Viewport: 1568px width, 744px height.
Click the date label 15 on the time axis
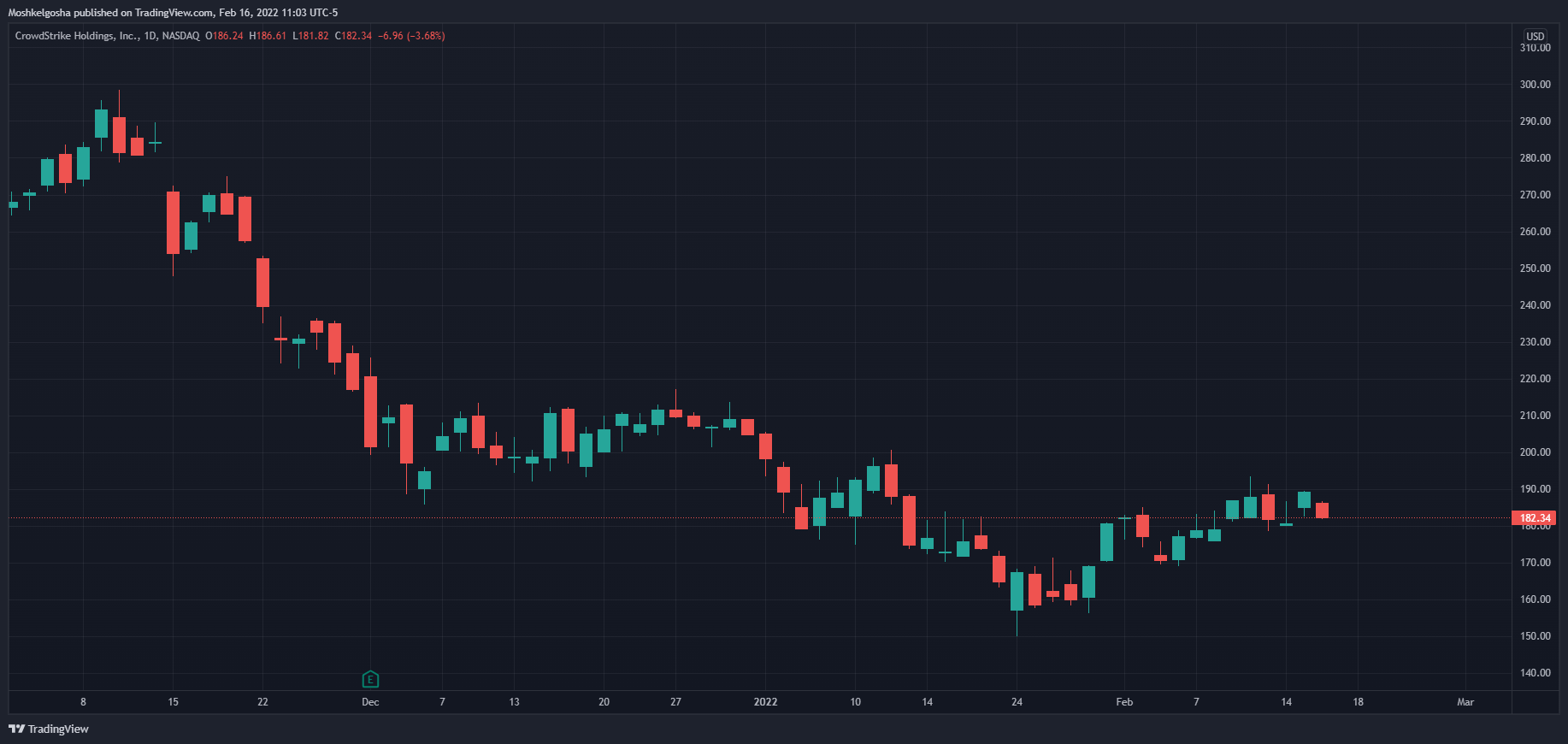174,702
